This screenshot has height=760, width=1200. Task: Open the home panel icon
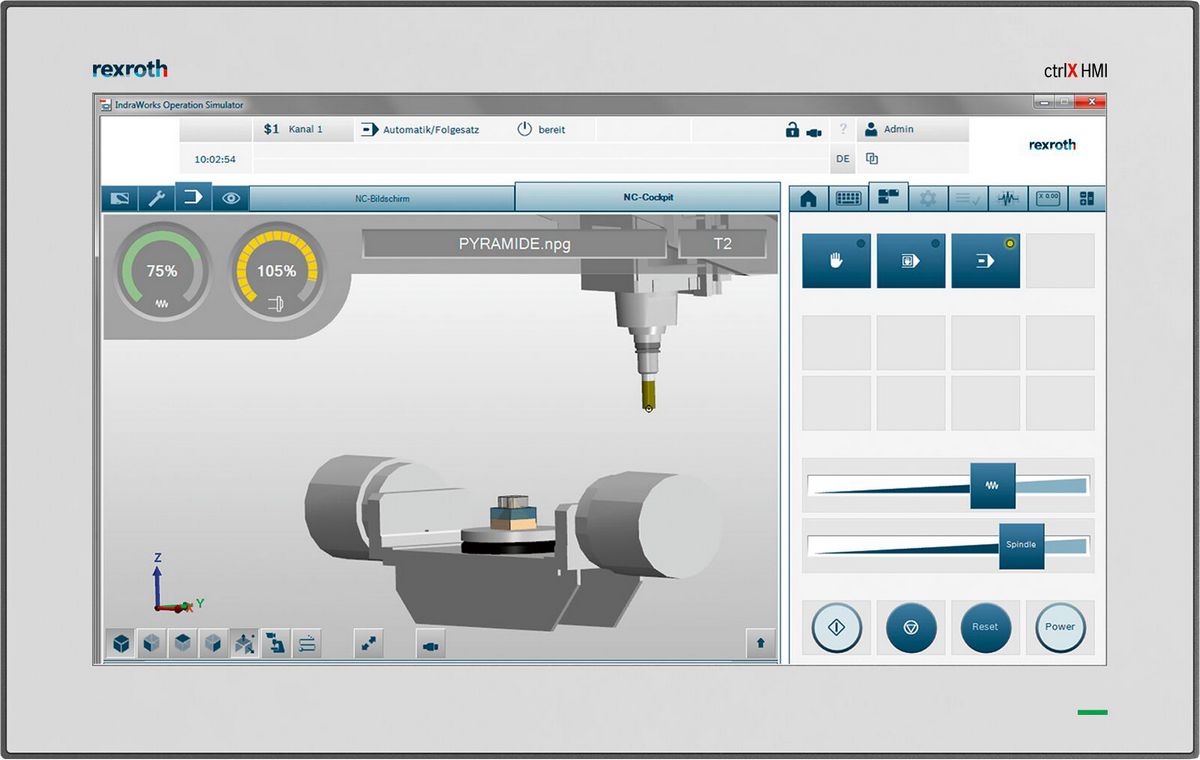[x=808, y=199]
